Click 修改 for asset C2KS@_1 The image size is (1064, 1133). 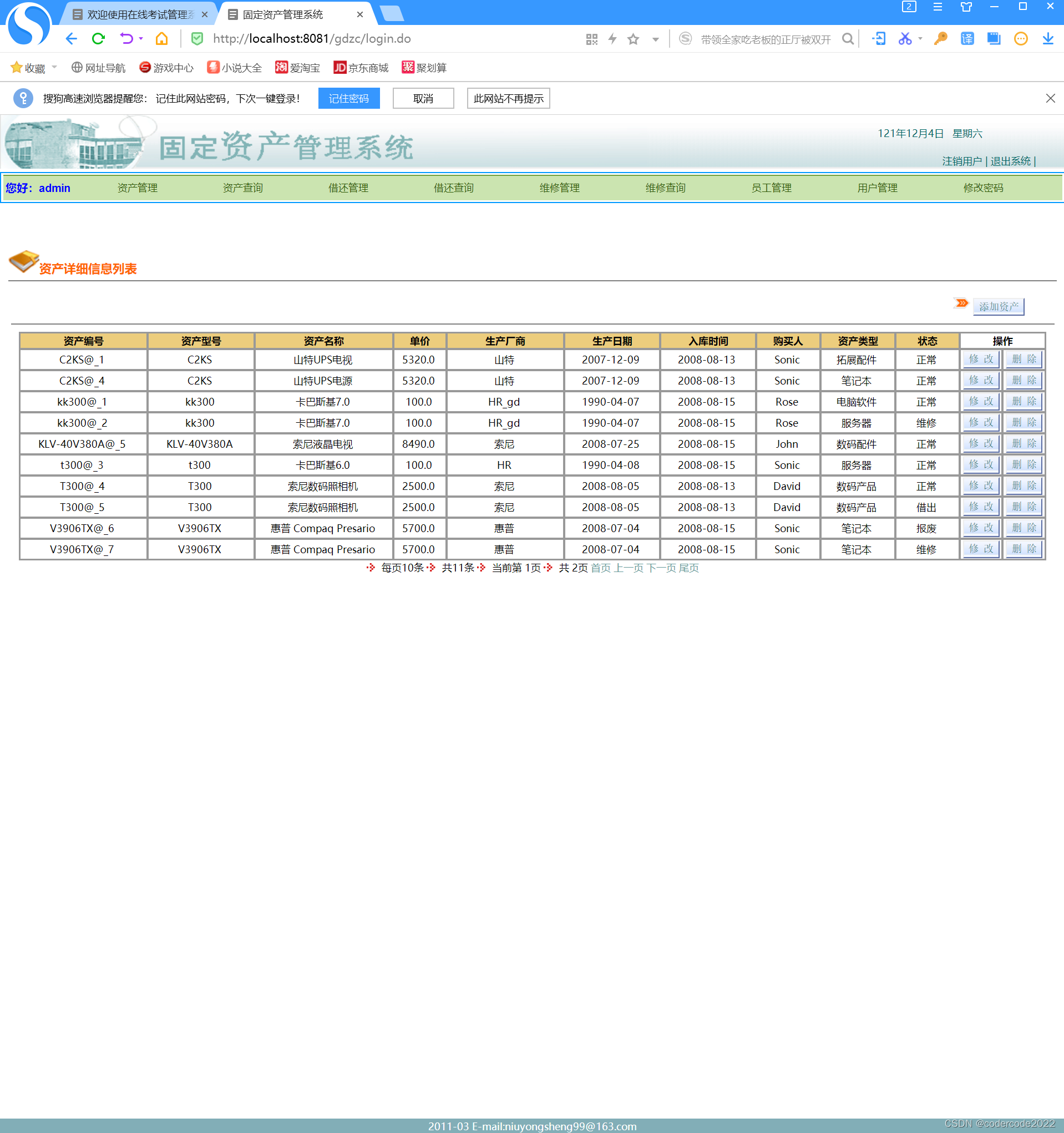(x=981, y=359)
